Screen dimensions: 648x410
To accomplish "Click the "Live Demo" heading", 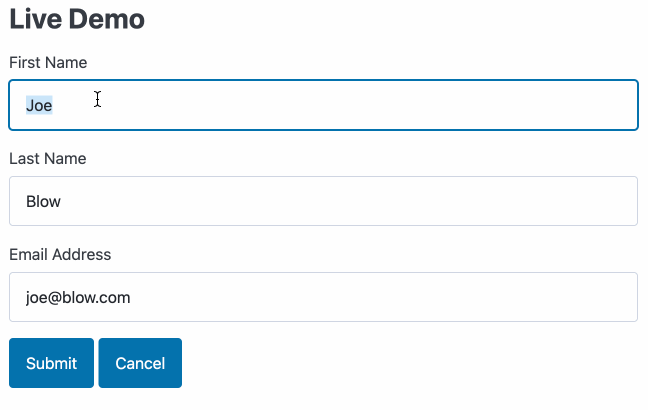I will click(77, 19).
